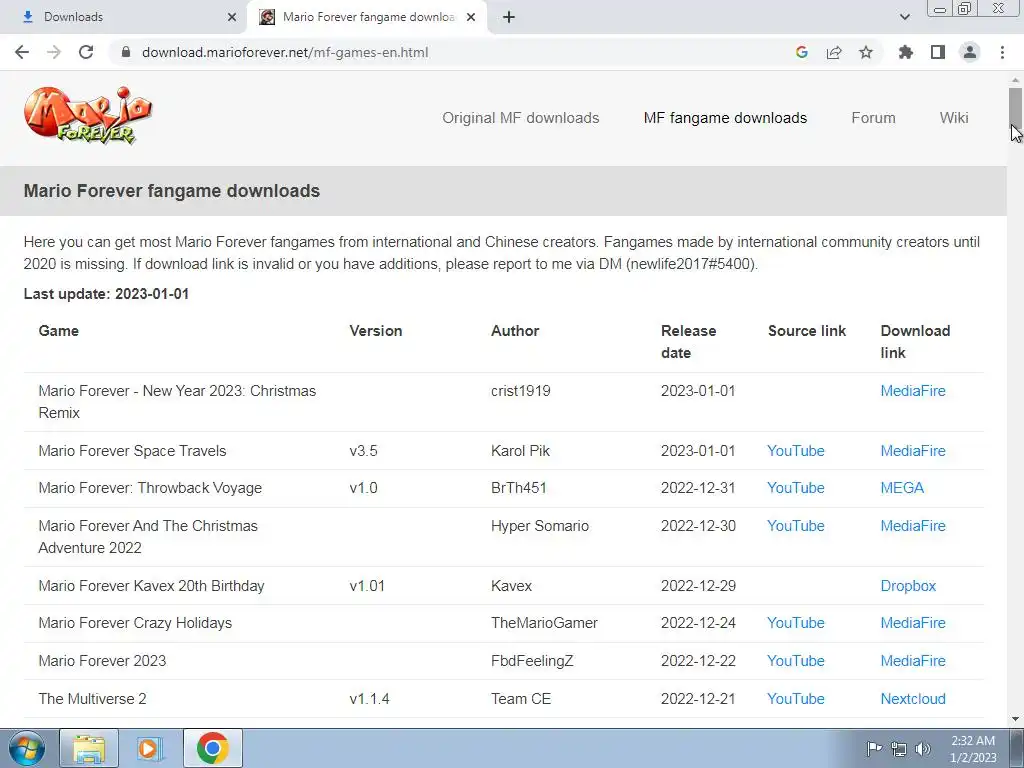Click the network tray icon
The height and width of the screenshot is (768, 1024).
pyautogui.click(x=899, y=748)
